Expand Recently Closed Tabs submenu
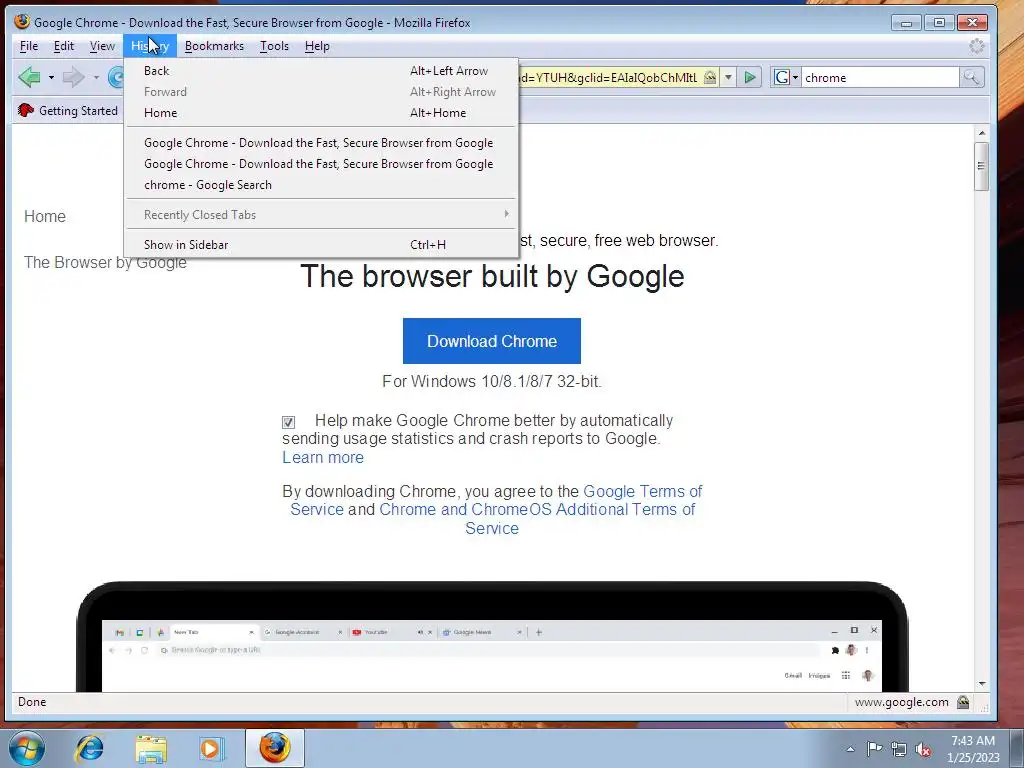Viewport: 1024px width, 768px height. click(x=320, y=214)
